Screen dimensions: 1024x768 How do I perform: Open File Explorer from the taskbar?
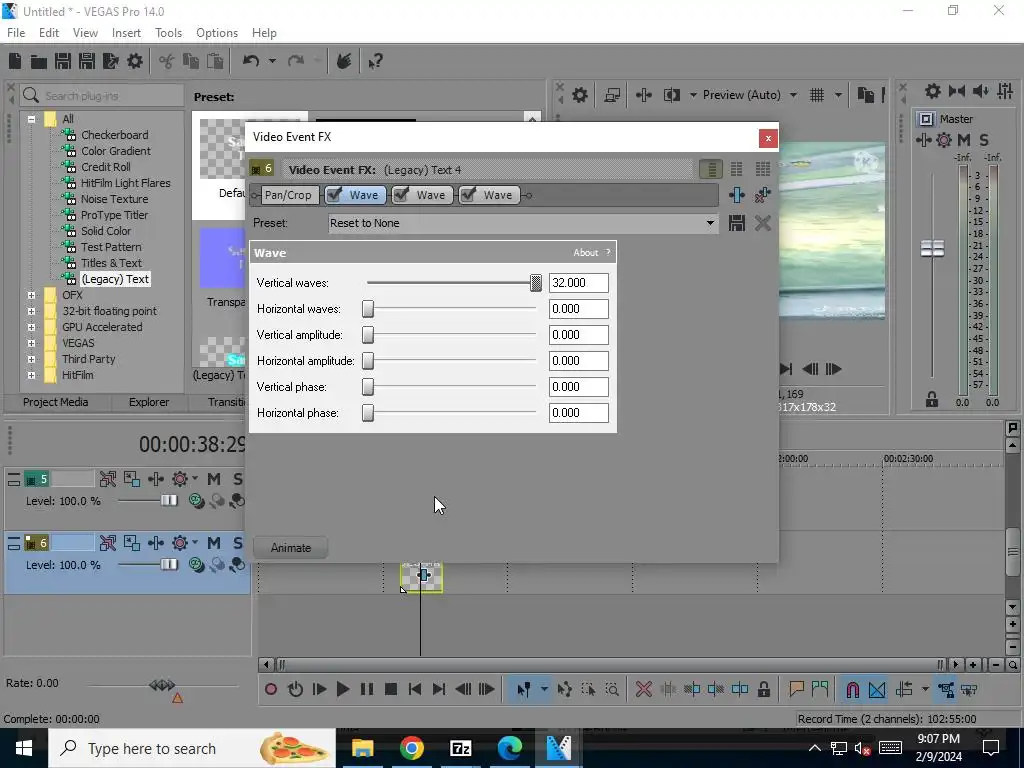(362, 748)
